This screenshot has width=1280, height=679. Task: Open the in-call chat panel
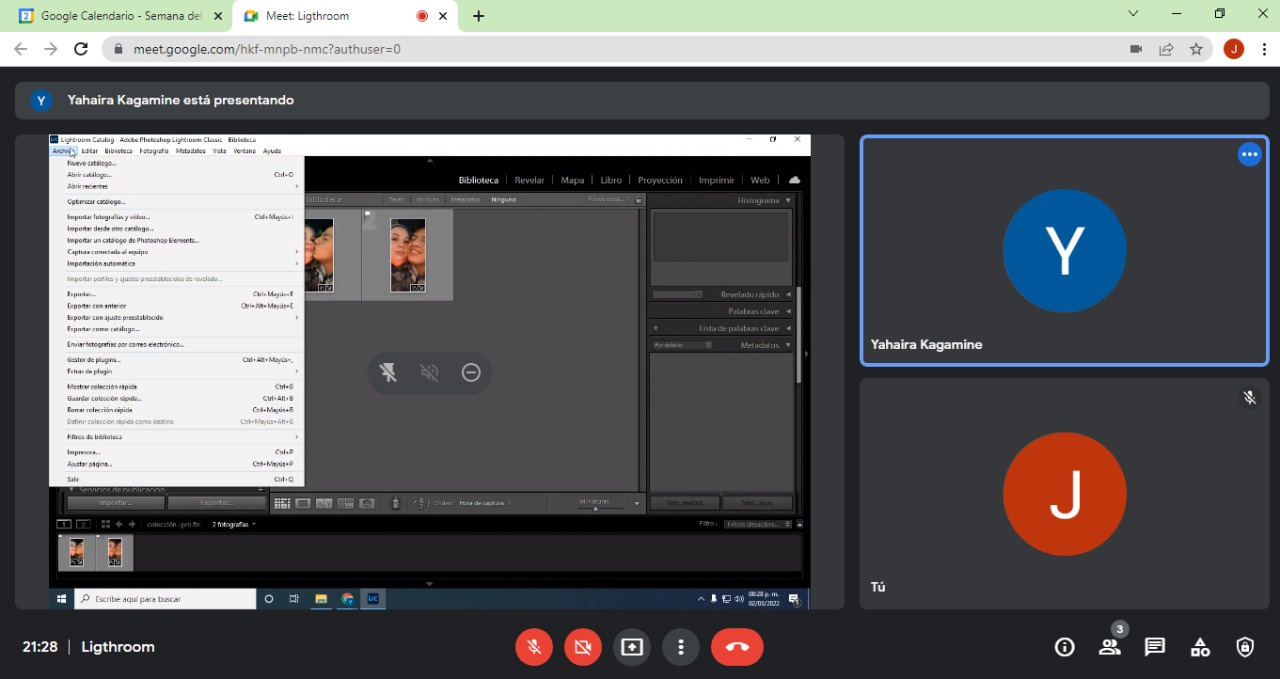(x=1155, y=647)
